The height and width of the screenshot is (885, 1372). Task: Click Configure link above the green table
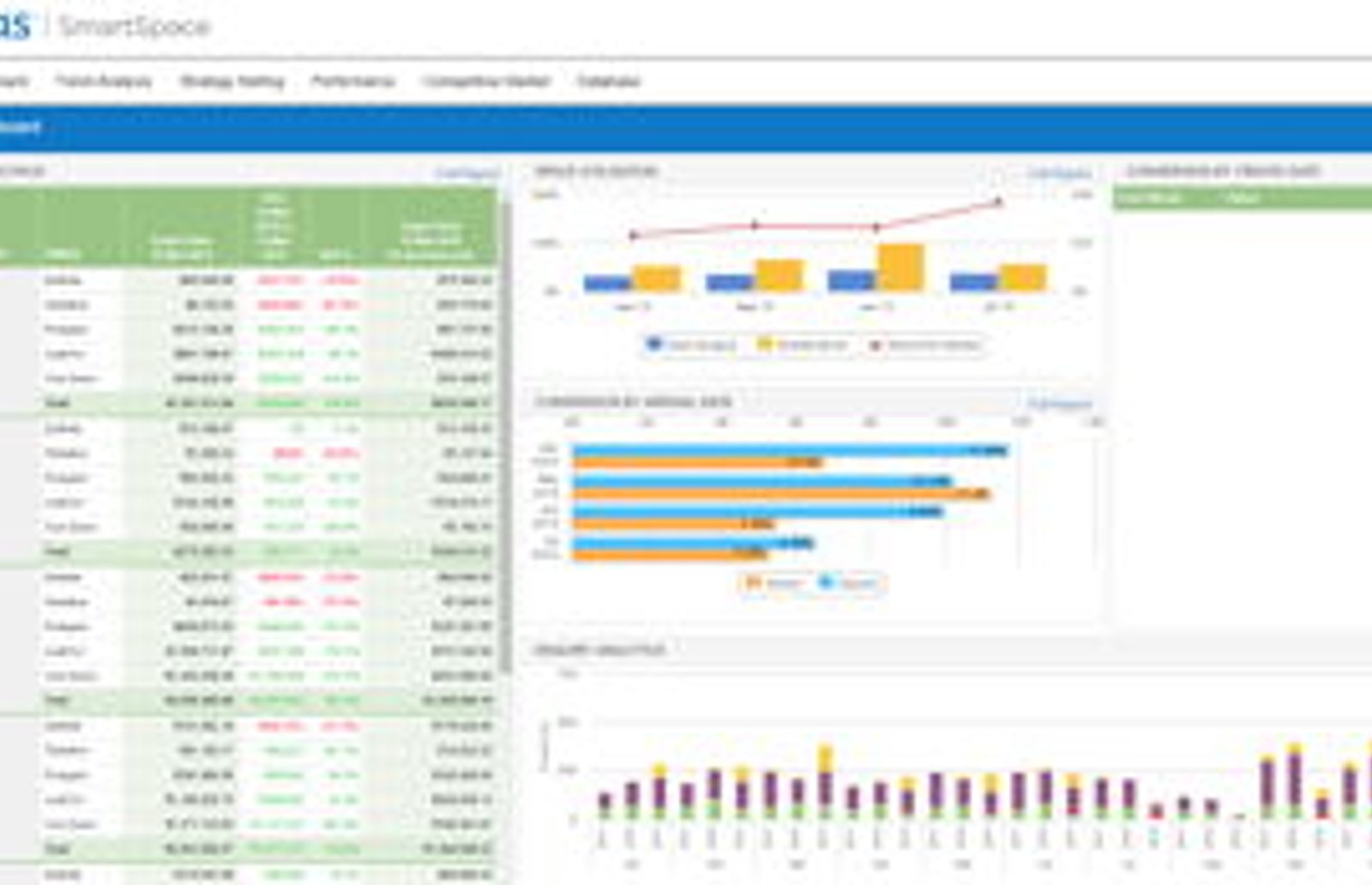tap(466, 172)
